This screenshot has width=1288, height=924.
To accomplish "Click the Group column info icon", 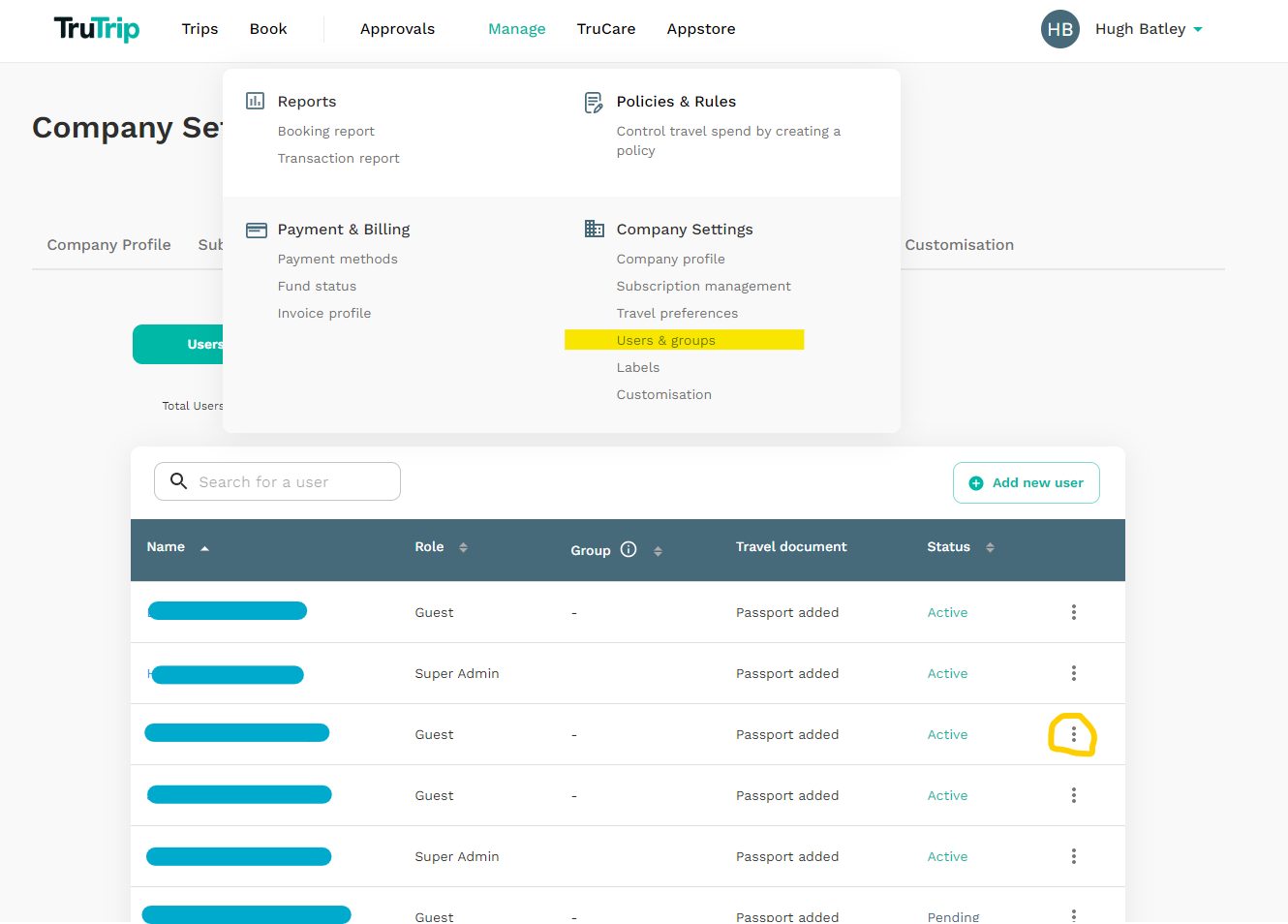I will point(629,549).
